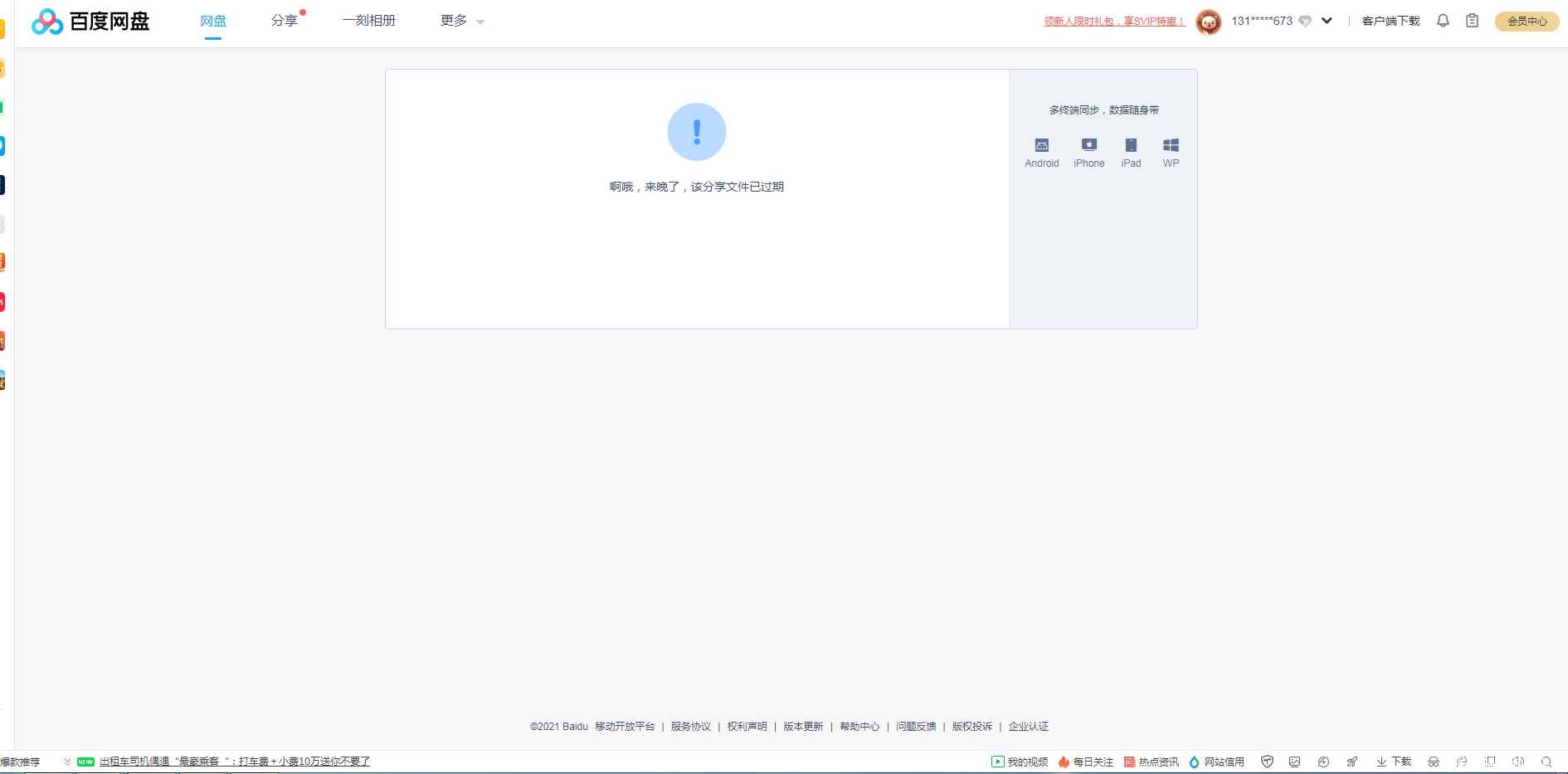Screen dimensions: 1568x774
Task: Click the Baidu Netdisk logo
Action: click(x=90, y=22)
